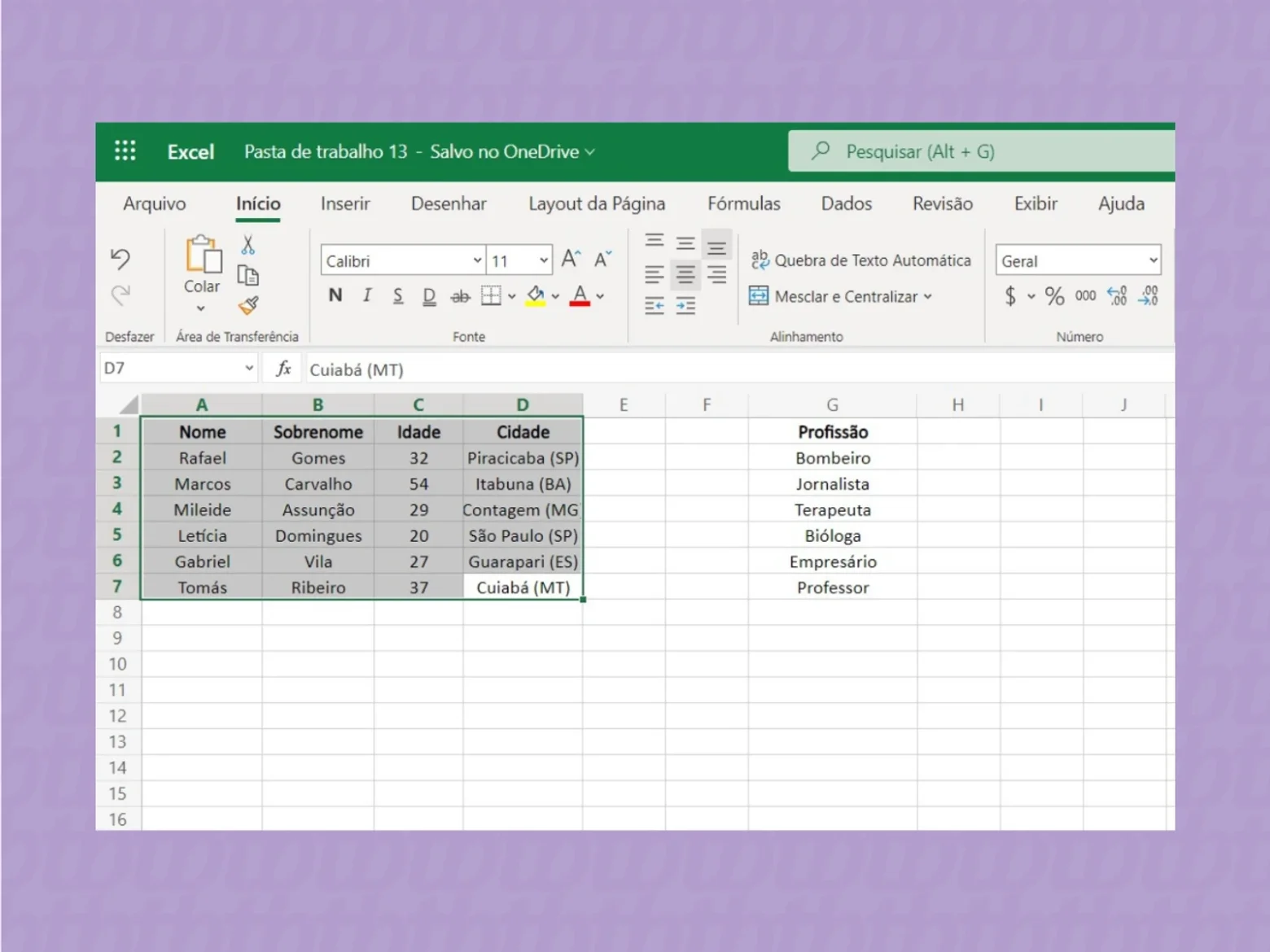Click the Name Box showing D7
1270x952 pixels.
point(178,369)
